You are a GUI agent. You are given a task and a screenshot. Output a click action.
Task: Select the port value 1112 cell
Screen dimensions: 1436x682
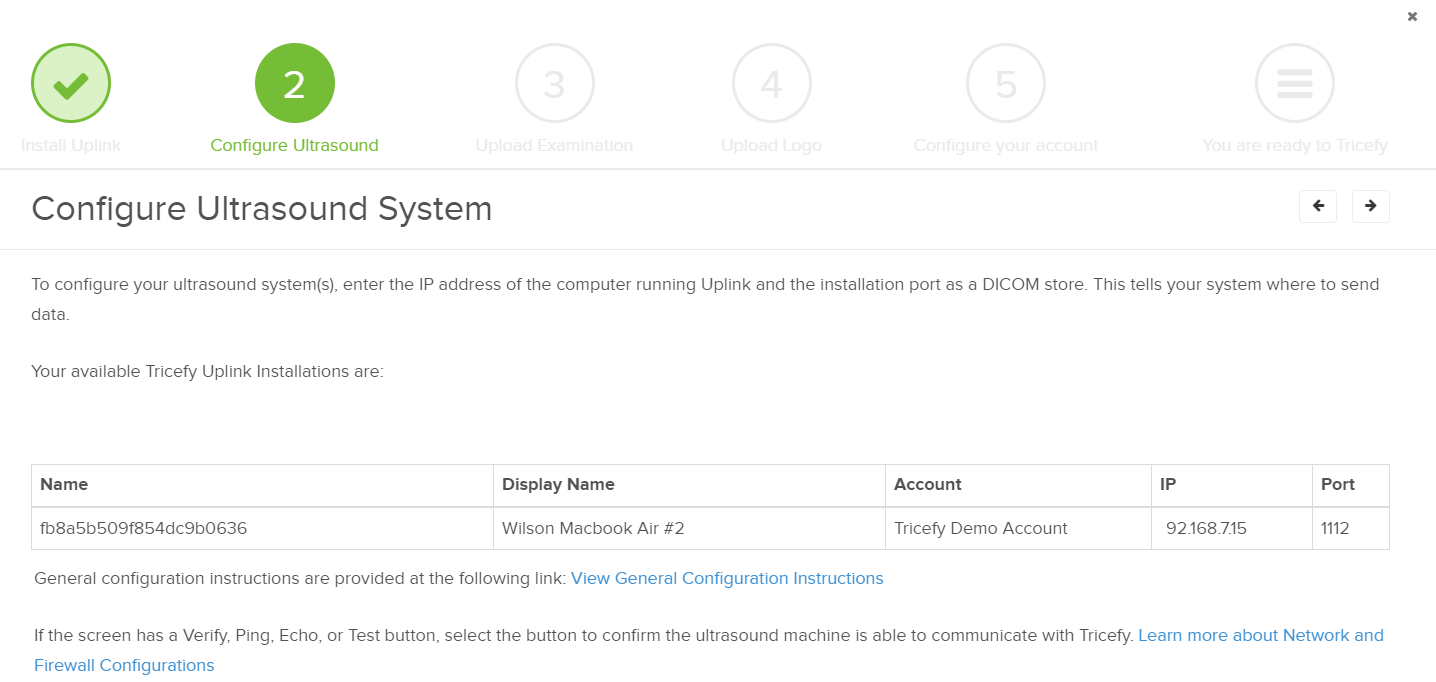pos(1351,528)
